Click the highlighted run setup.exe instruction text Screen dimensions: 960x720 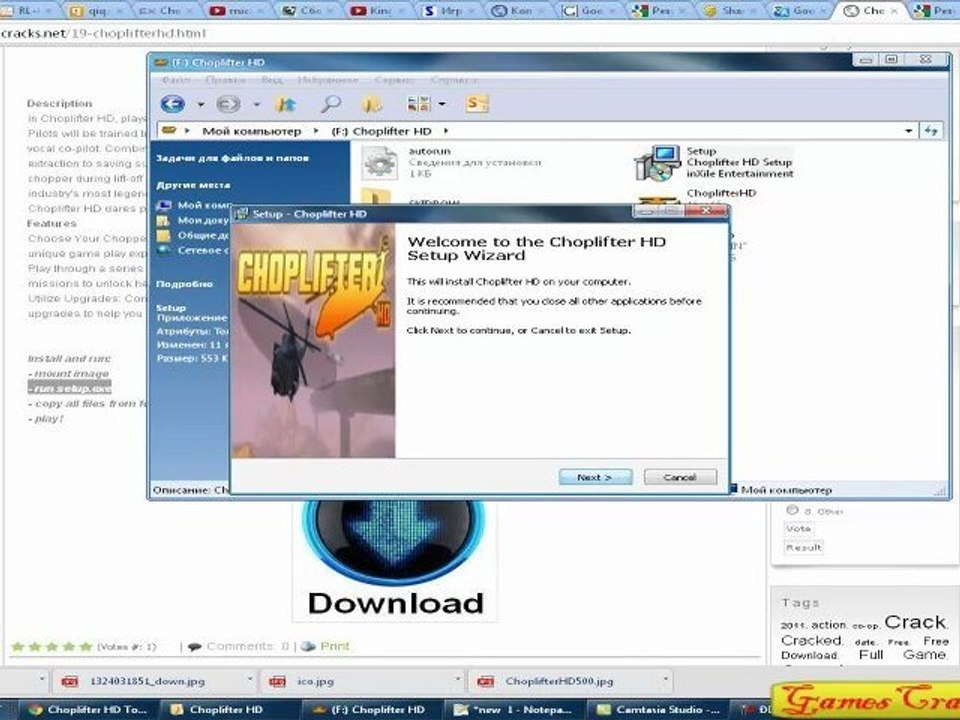click(x=70, y=388)
